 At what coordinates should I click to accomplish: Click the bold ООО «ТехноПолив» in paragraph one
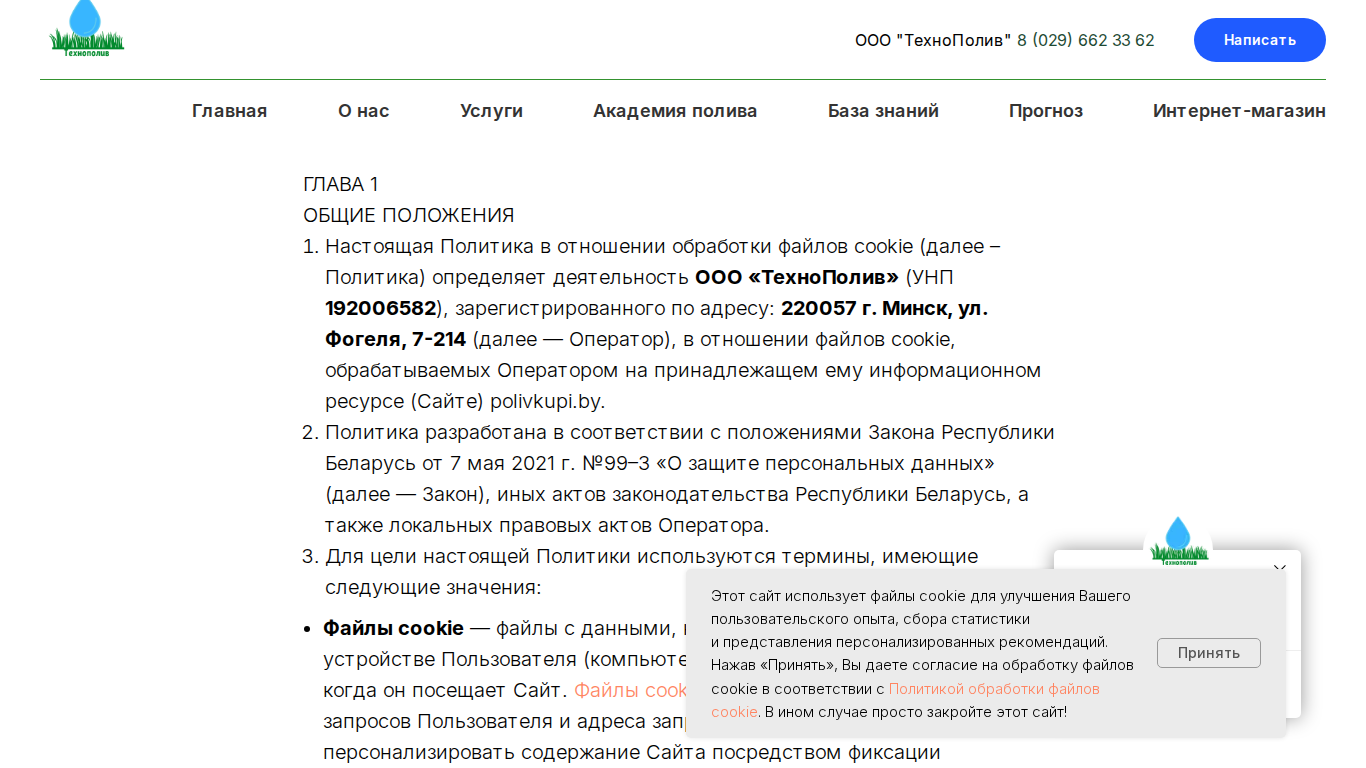point(797,277)
